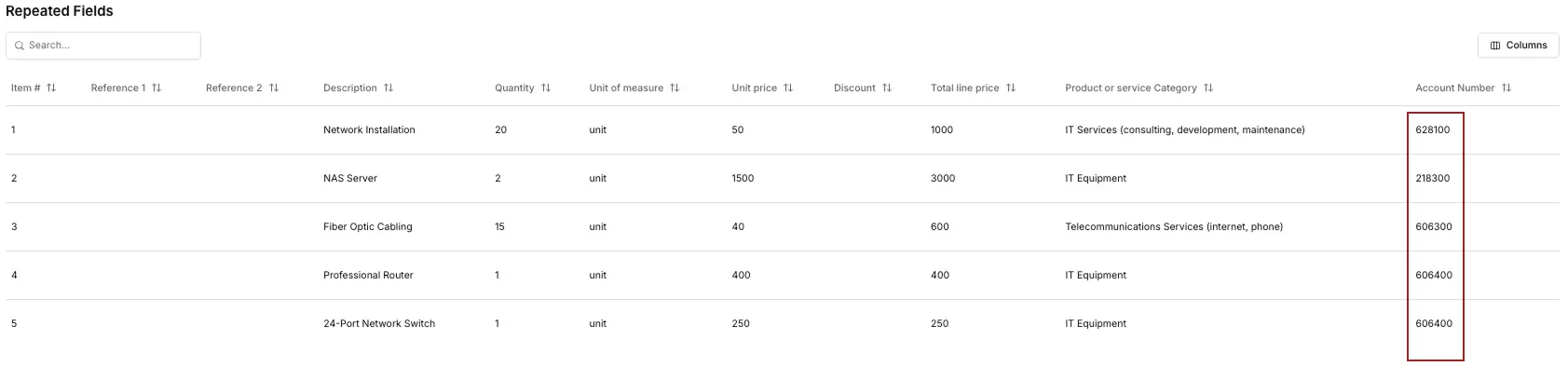Sort by Reference 1 column icon

point(157,88)
